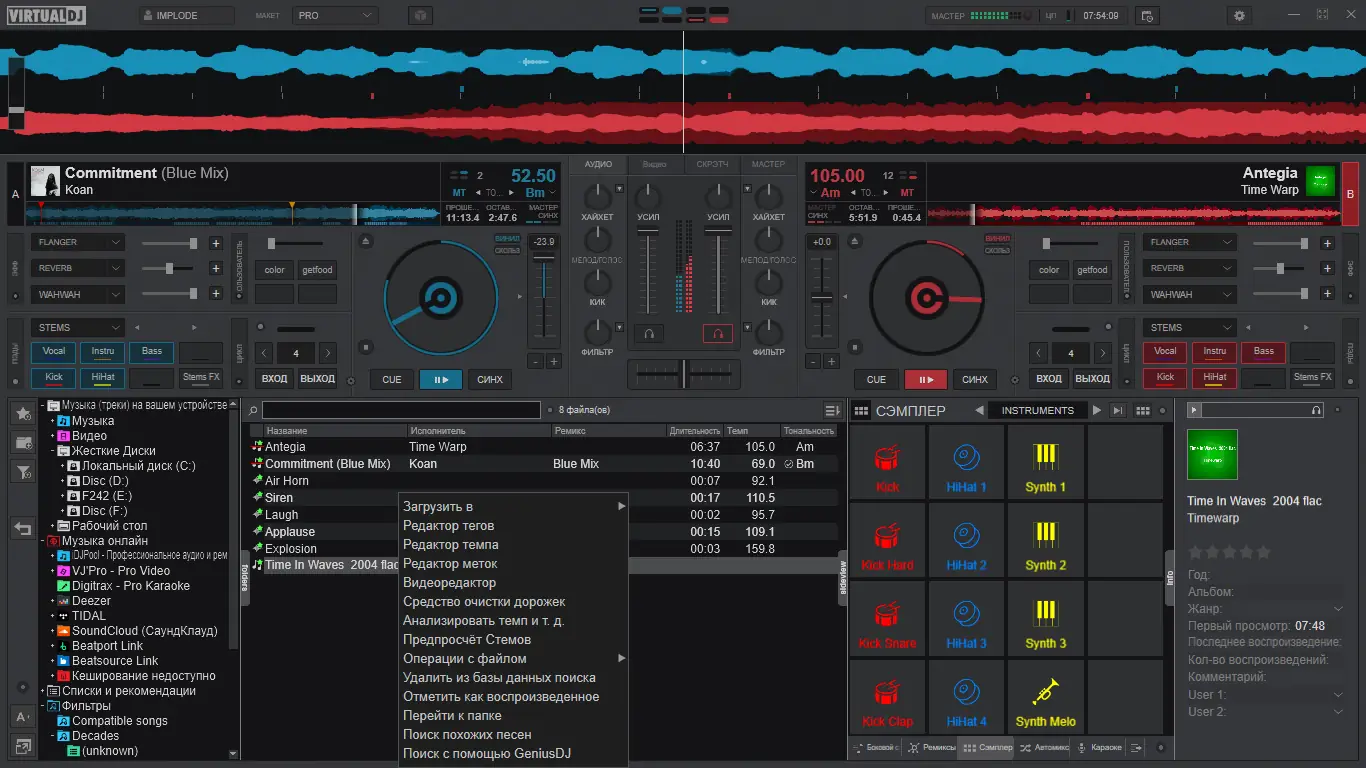Click the left deck FLANGER amount slider

pyautogui.click(x=169, y=243)
